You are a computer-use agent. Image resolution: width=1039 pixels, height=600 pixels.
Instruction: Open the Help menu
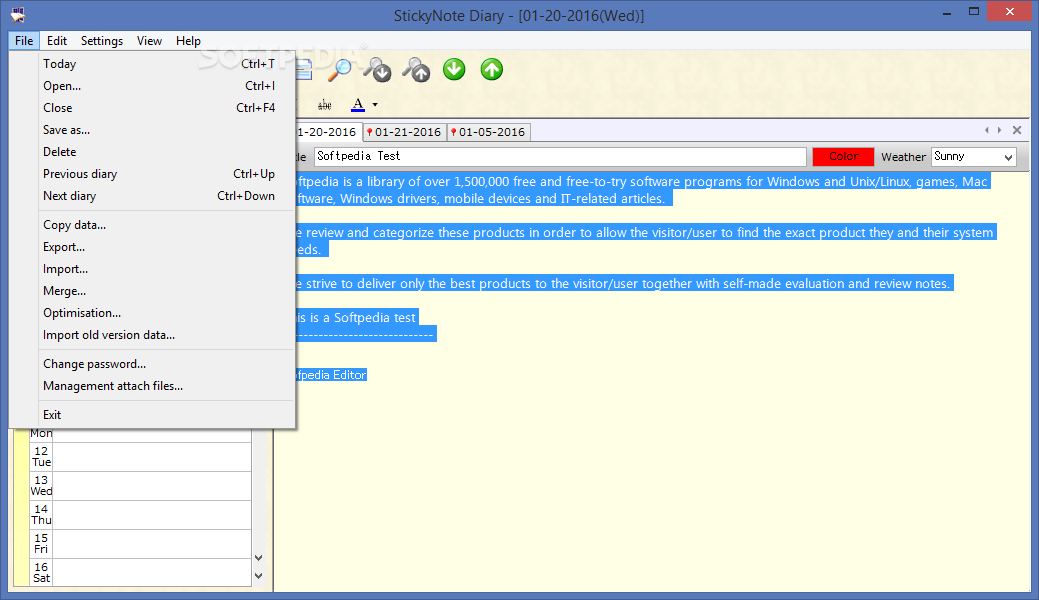[188, 40]
